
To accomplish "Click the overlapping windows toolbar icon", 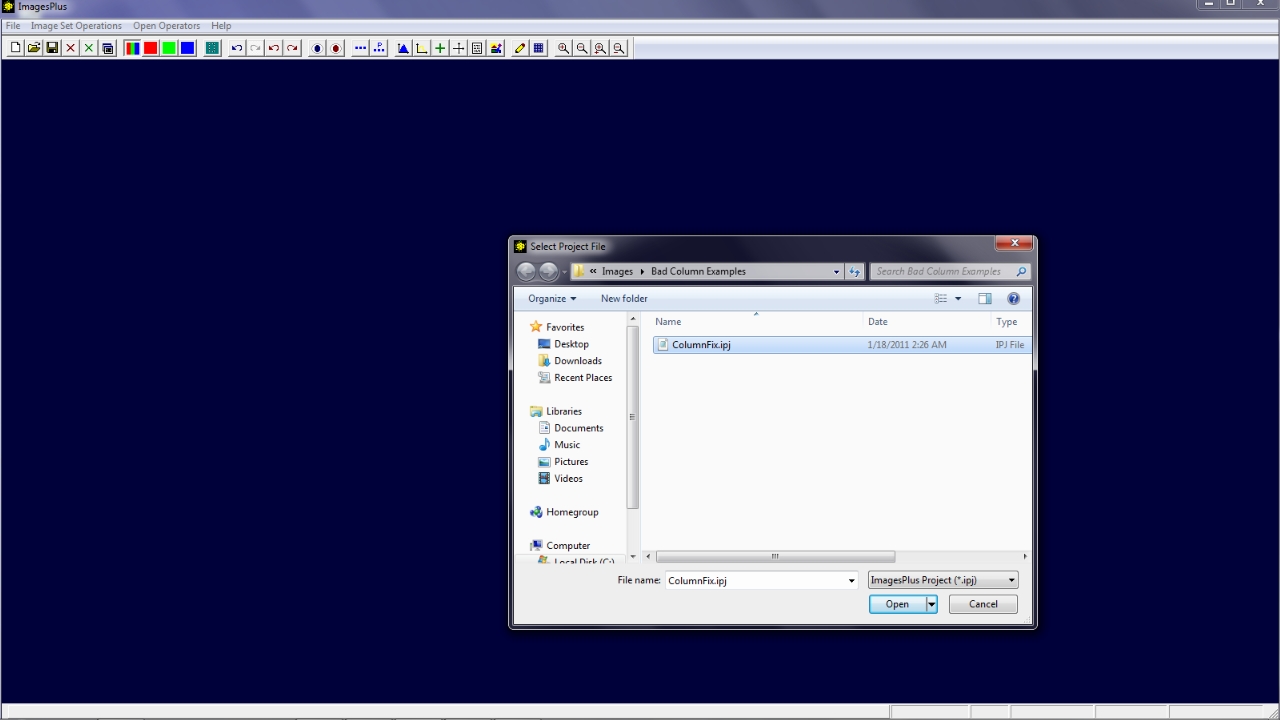I will click(x=108, y=48).
